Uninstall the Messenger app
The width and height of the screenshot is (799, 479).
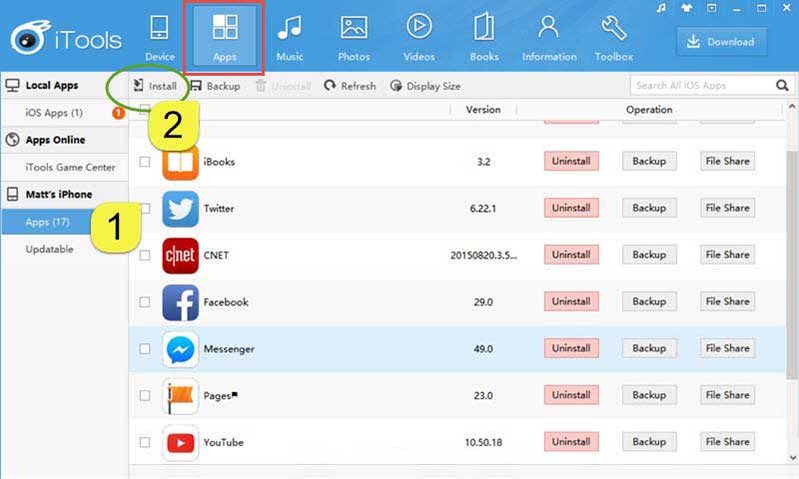(571, 348)
